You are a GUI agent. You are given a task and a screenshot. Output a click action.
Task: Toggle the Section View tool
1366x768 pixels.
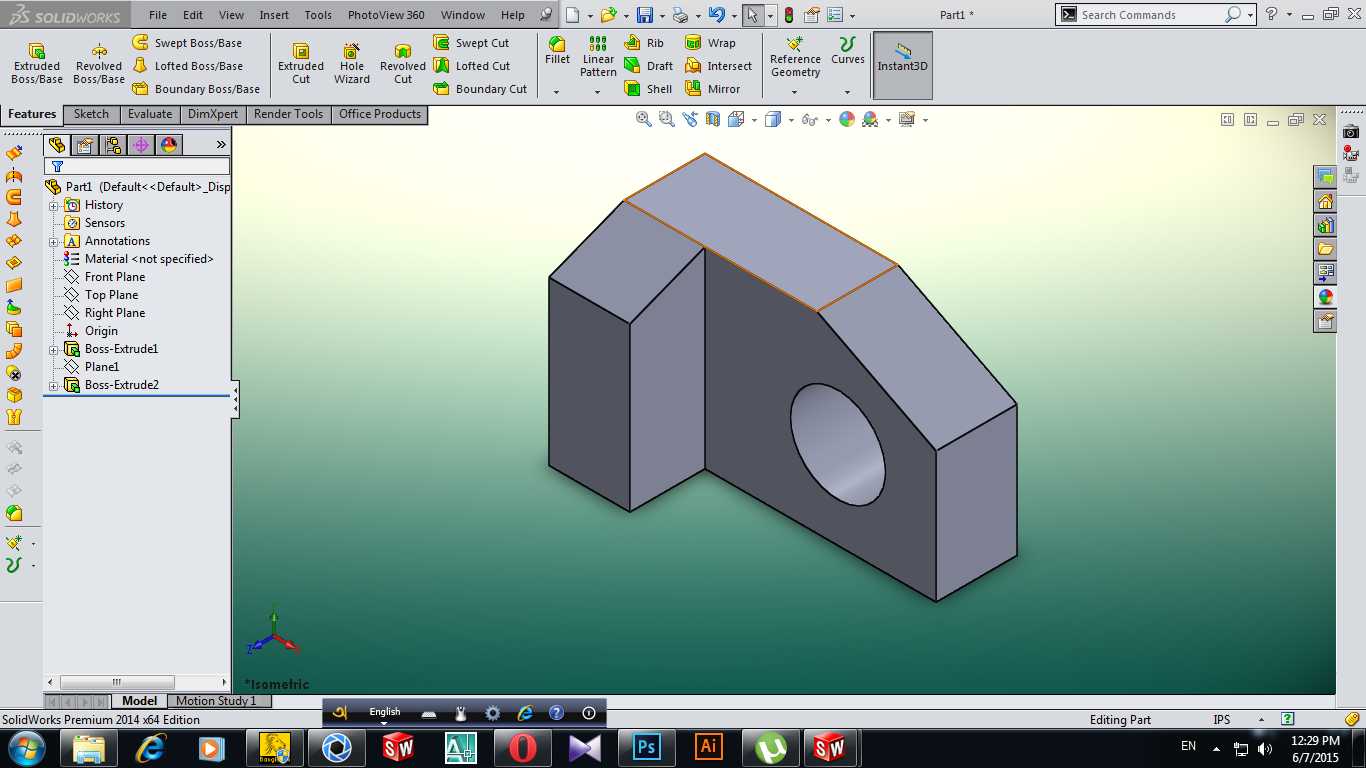(x=713, y=119)
